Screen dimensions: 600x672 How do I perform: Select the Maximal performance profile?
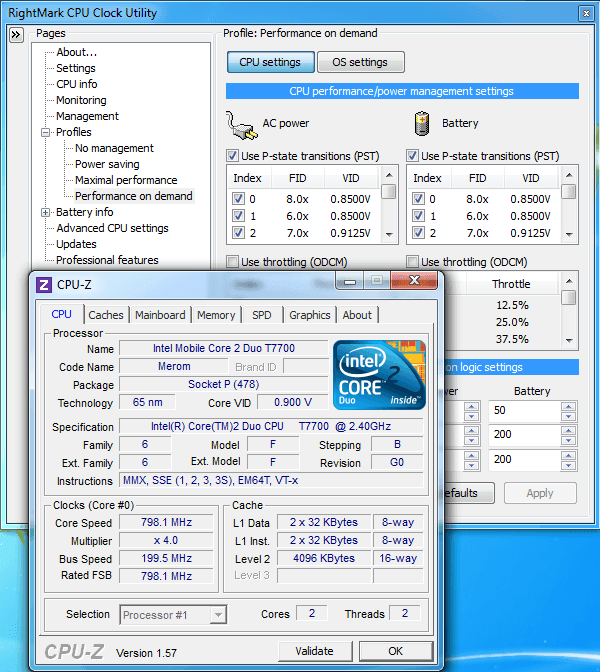(x=126, y=180)
